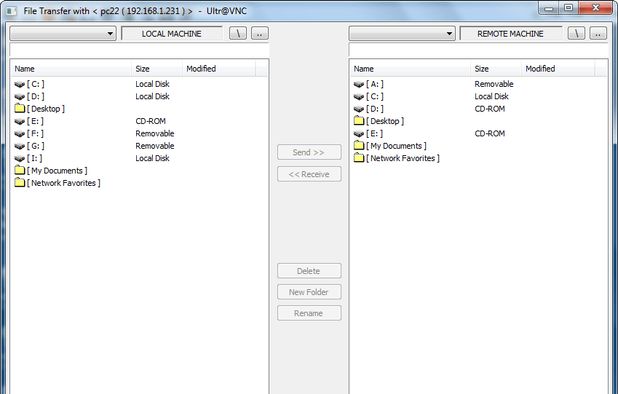The width and height of the screenshot is (618, 394).
Task: Click the remote D: CD-ROM drive icon
Action: pos(359,109)
